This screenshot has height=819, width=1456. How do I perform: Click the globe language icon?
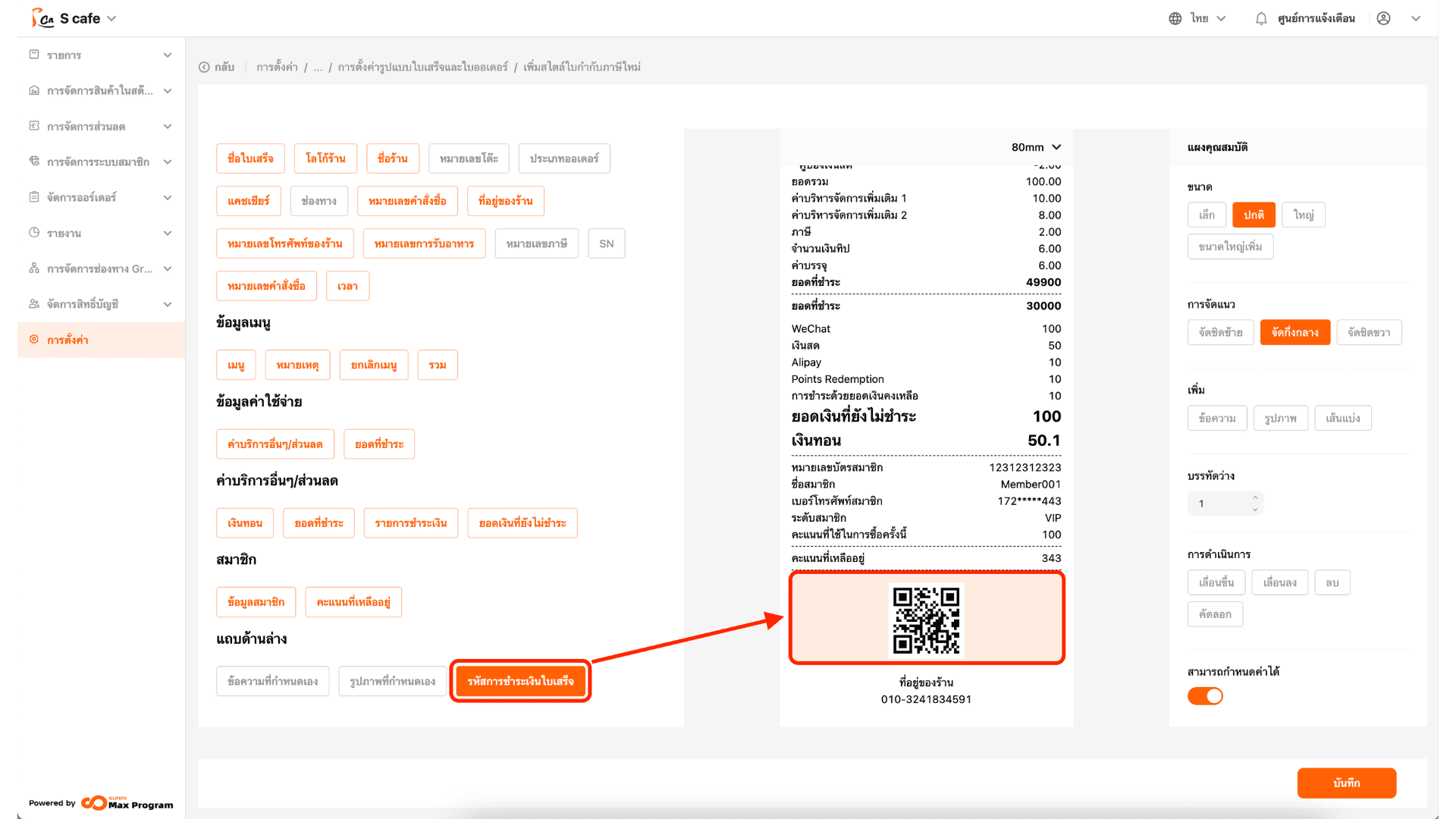[1175, 19]
